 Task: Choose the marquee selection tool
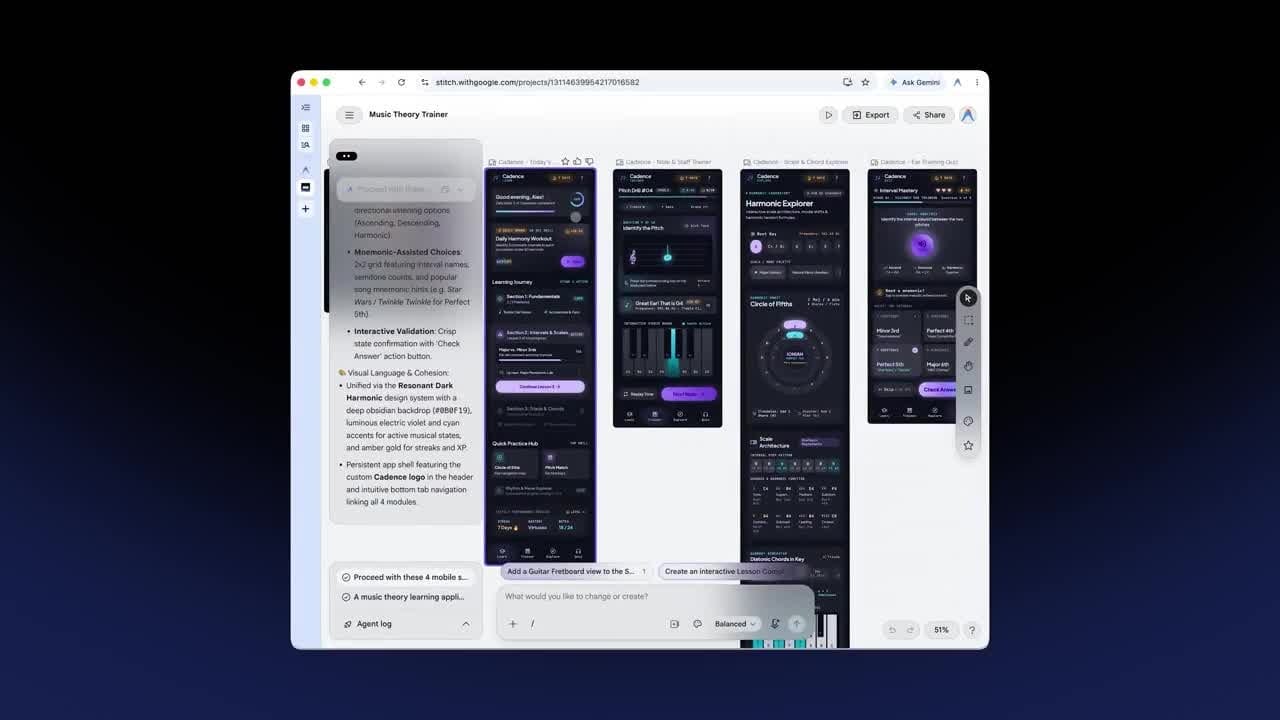[x=968, y=320]
